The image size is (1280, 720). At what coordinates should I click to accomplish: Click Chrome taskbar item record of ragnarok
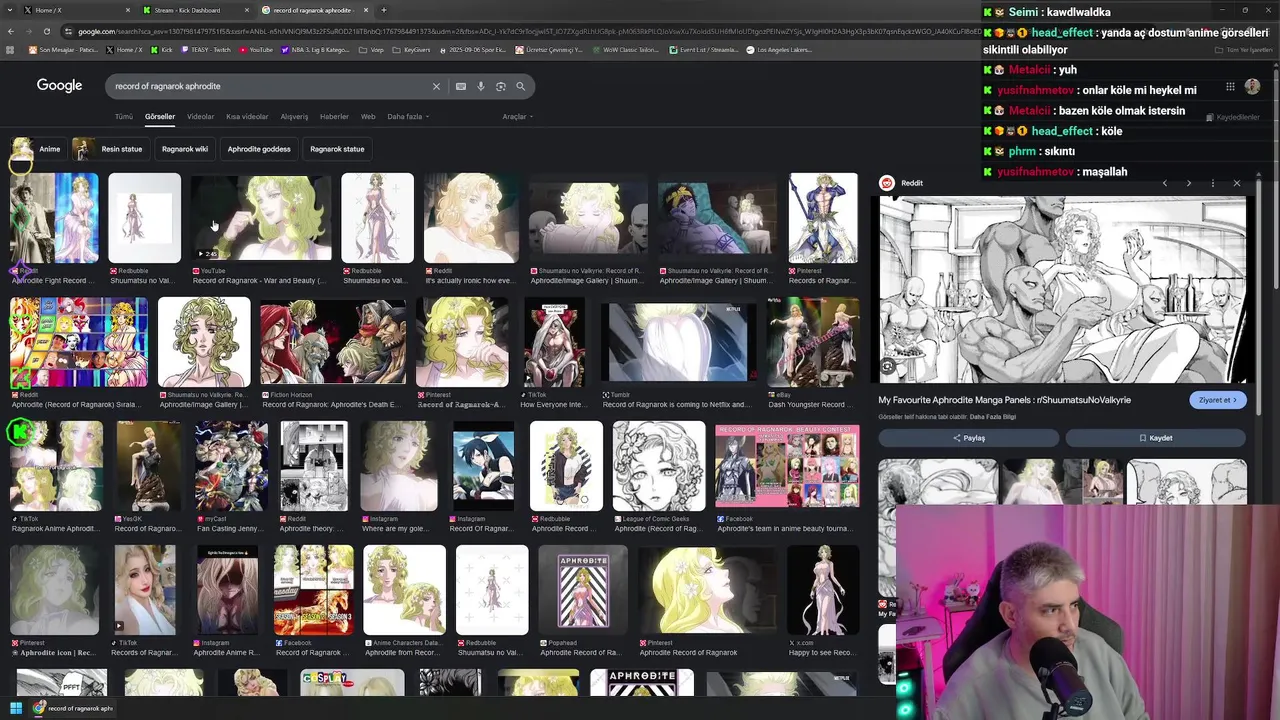tap(72, 709)
